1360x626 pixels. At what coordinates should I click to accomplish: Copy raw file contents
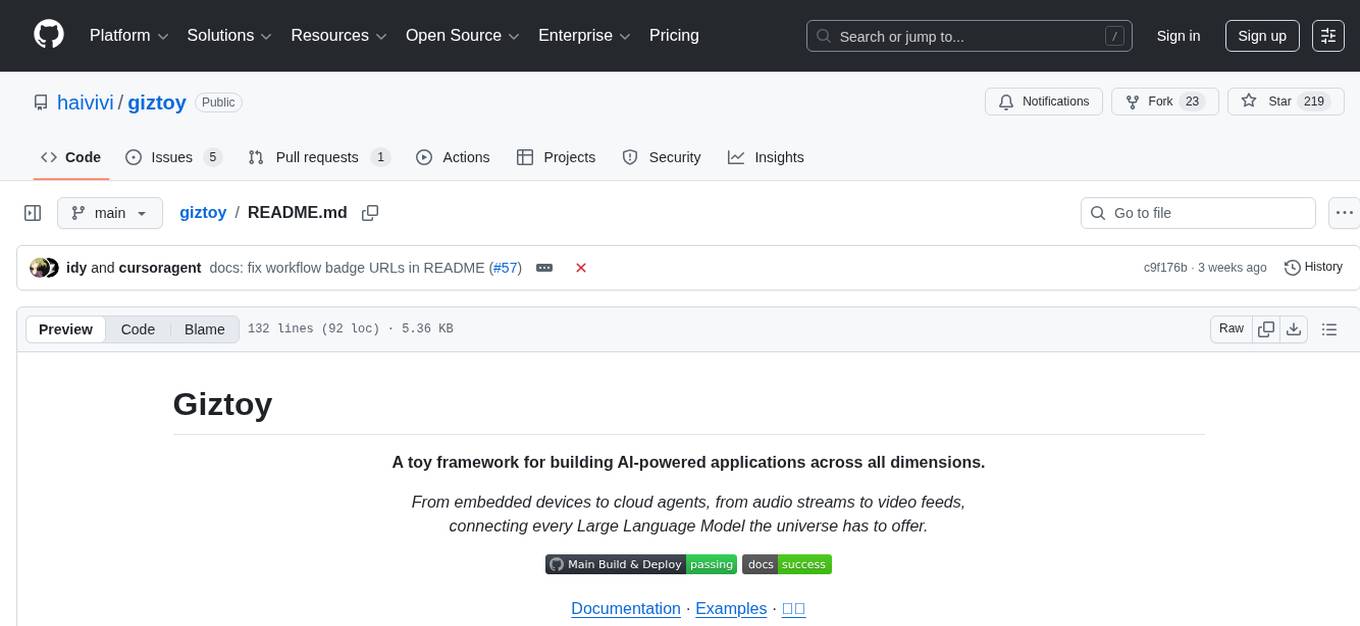pyautogui.click(x=1267, y=329)
